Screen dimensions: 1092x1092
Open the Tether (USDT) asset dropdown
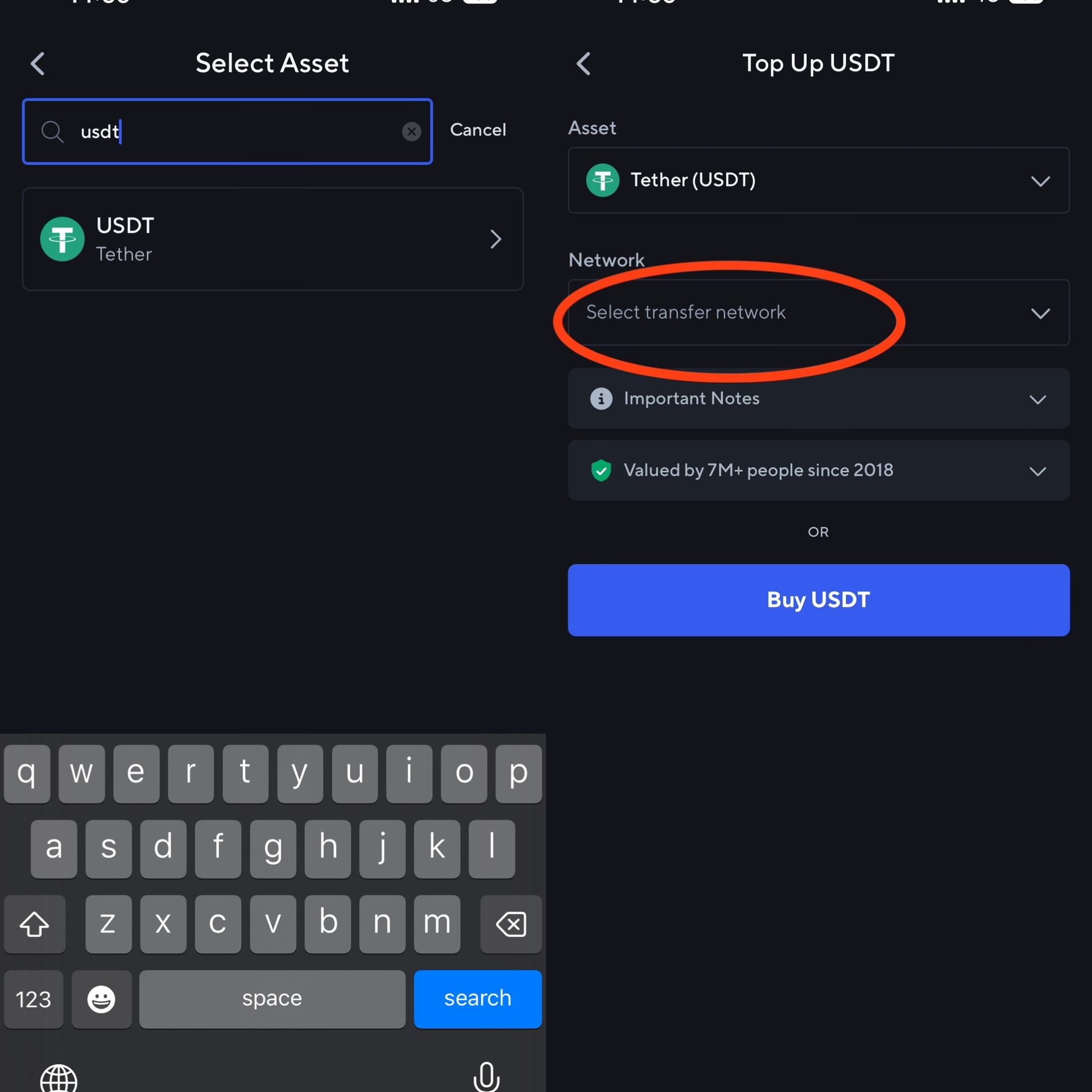click(818, 180)
